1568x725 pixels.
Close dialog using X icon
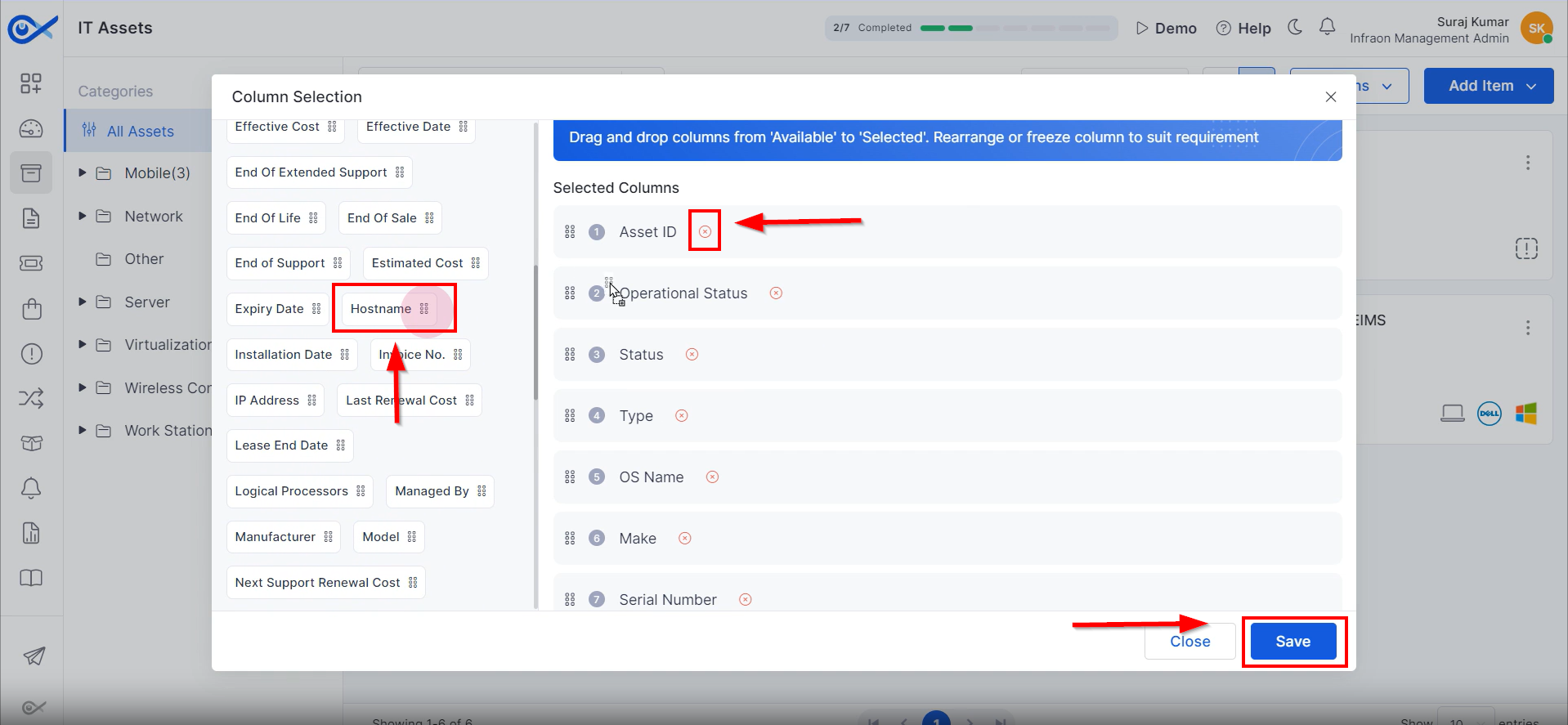1330,97
